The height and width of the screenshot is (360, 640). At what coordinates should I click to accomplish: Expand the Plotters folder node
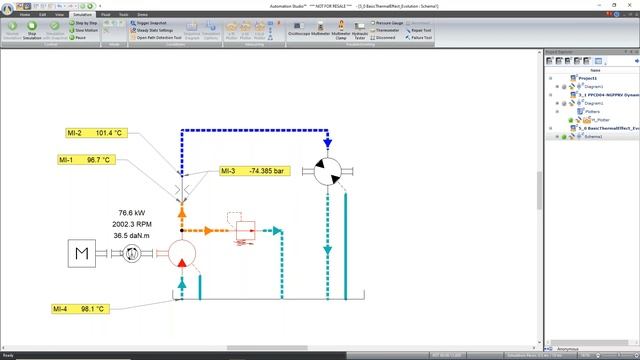point(557,111)
